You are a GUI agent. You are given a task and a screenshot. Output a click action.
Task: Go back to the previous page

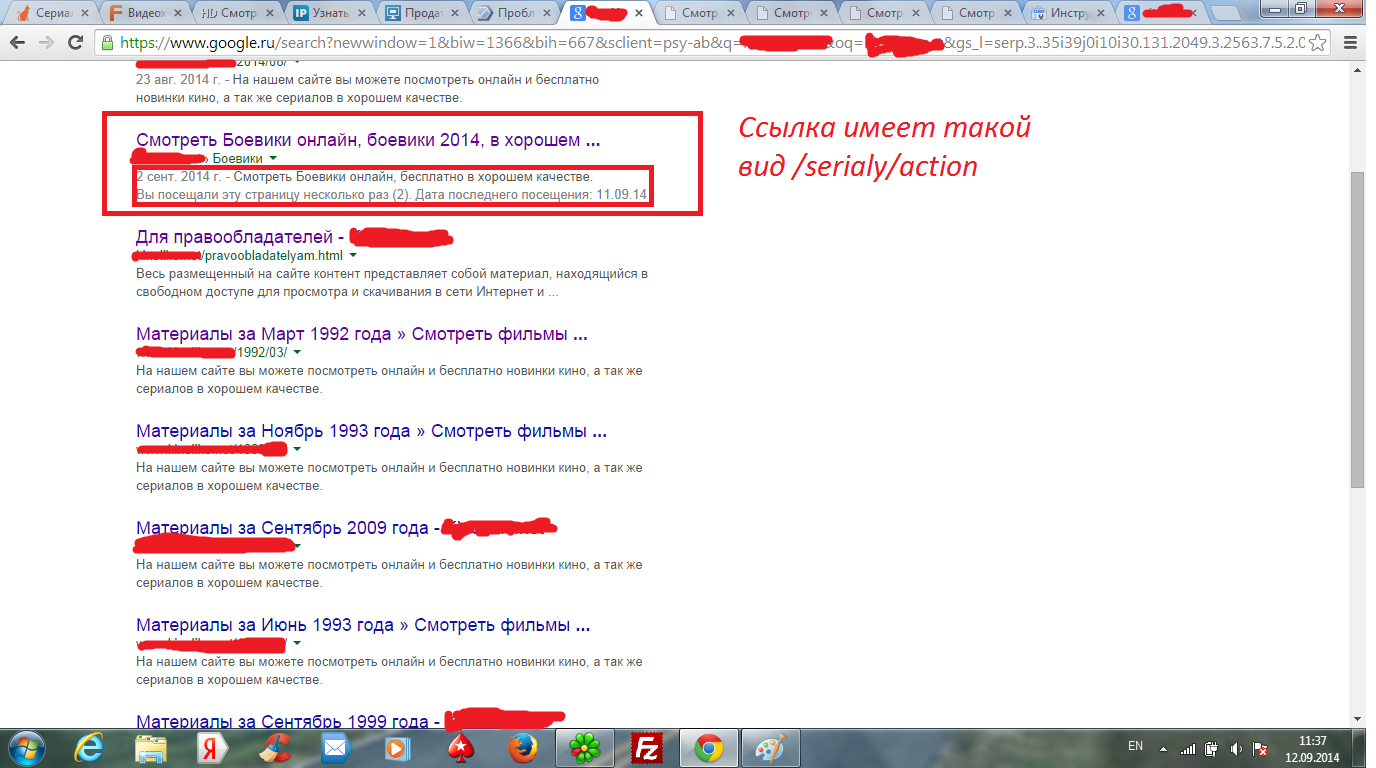[x=17, y=44]
